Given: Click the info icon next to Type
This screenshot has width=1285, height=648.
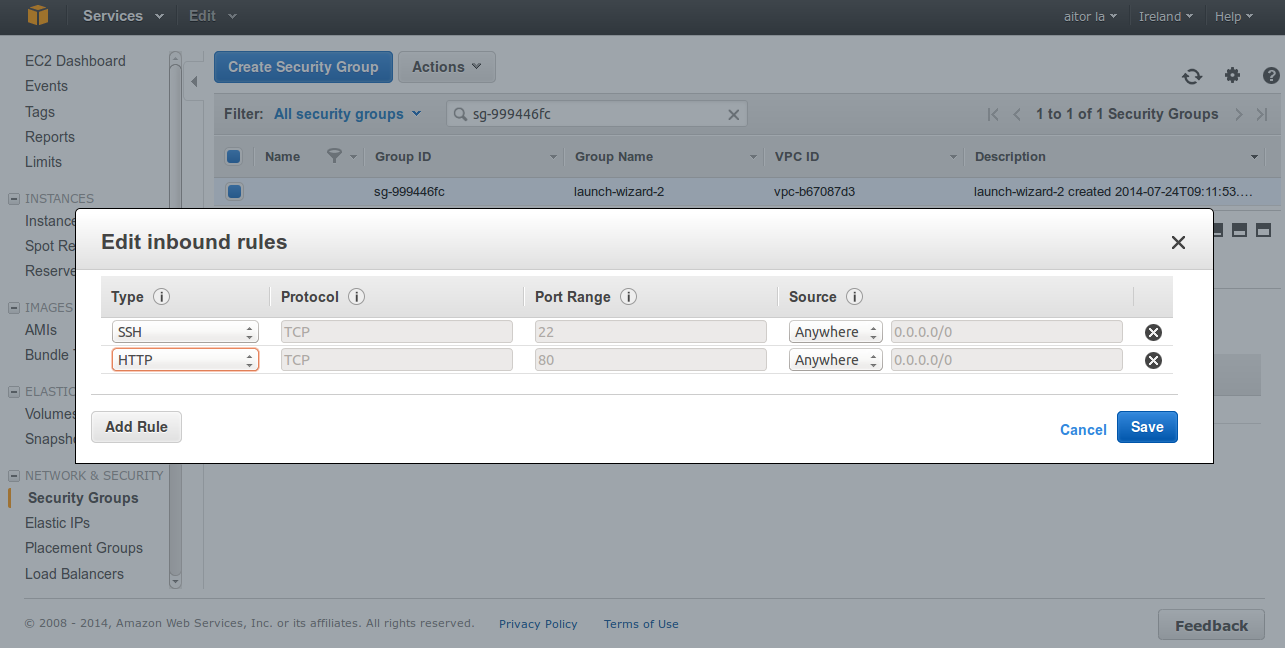Looking at the screenshot, I should coord(161,297).
